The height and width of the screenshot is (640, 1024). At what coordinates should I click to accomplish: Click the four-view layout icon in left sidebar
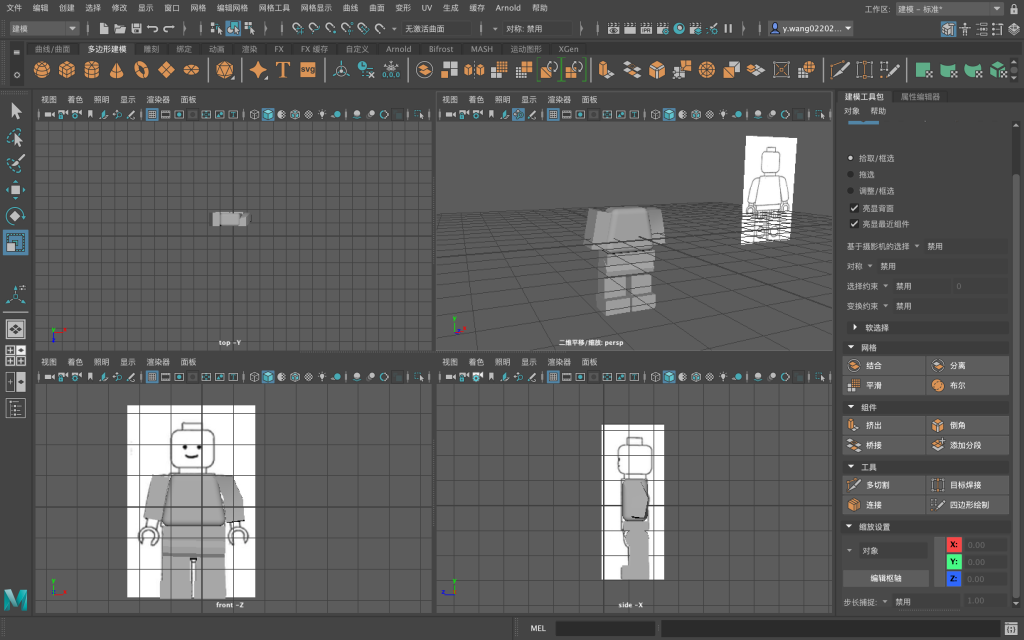coord(15,355)
